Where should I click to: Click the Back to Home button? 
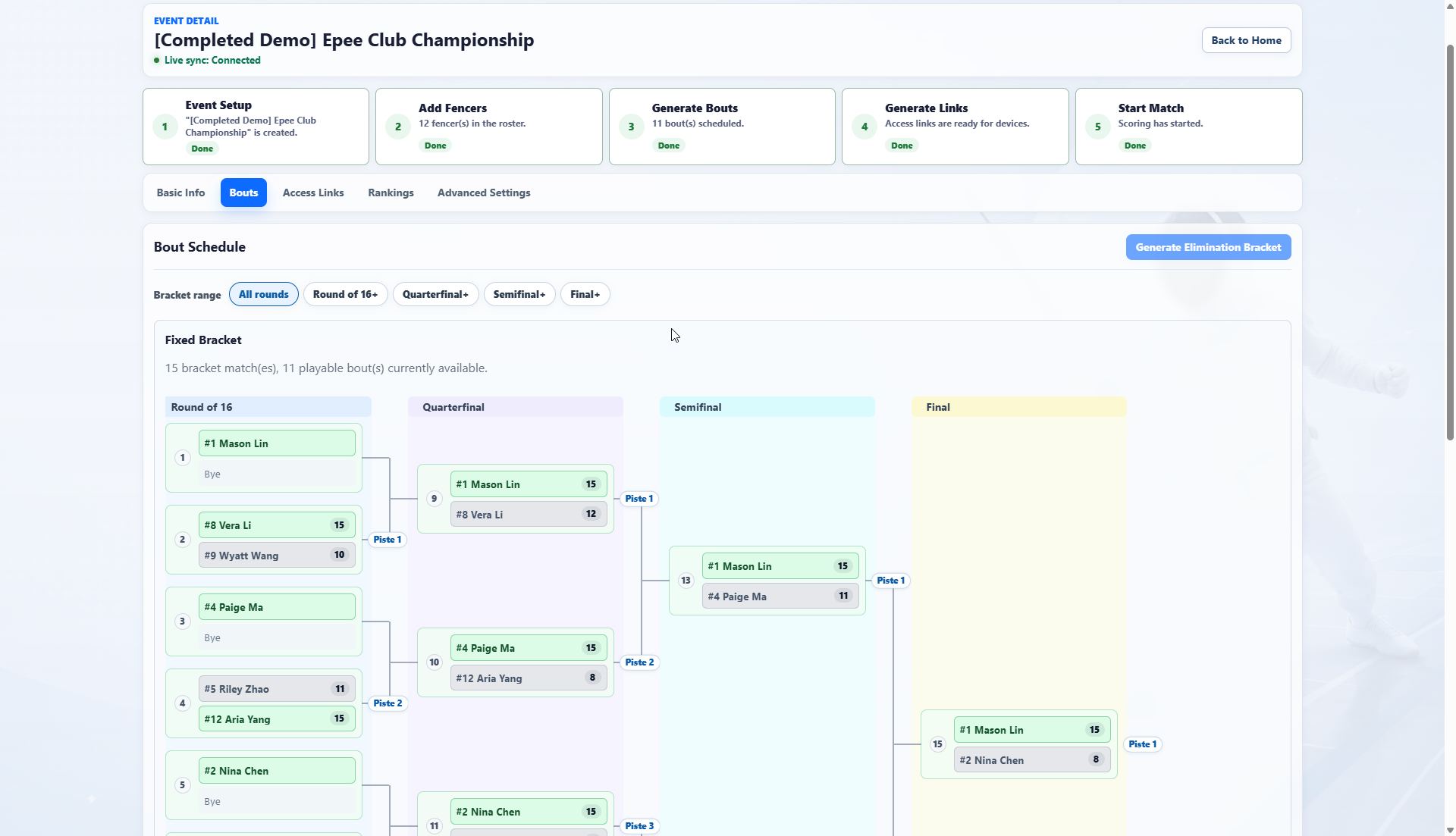(1246, 40)
